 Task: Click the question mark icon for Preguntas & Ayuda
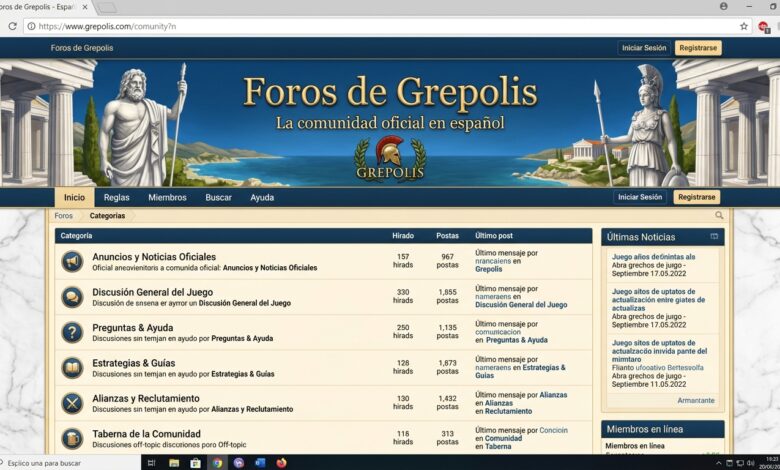pyautogui.click(x=72, y=332)
